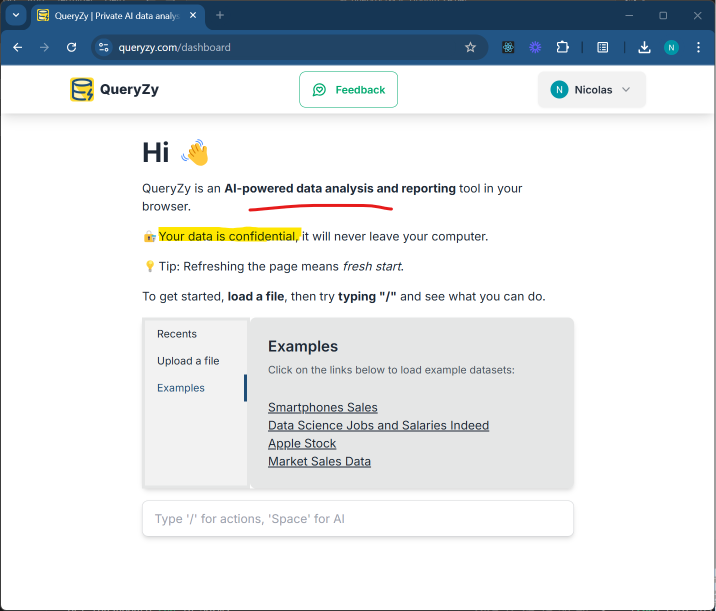Click the lightbulb tip icon

pyautogui.click(x=149, y=266)
